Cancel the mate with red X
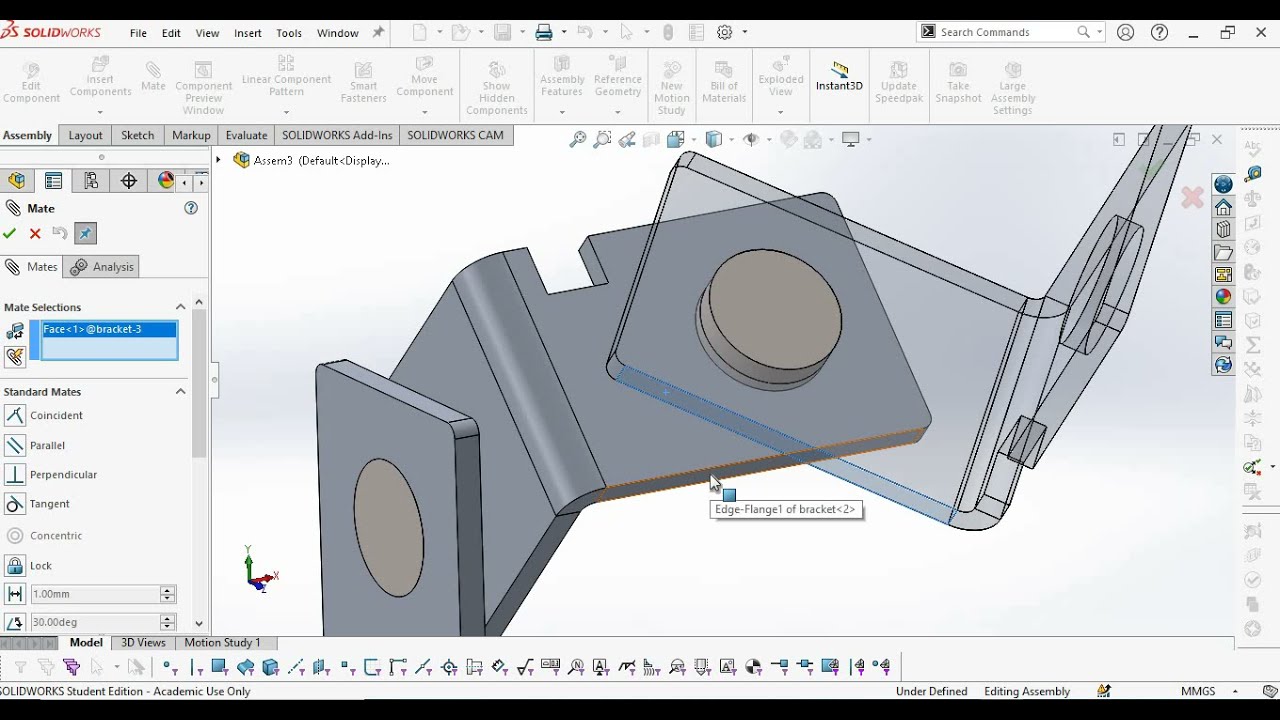This screenshot has height=720, width=1280. pos(35,233)
